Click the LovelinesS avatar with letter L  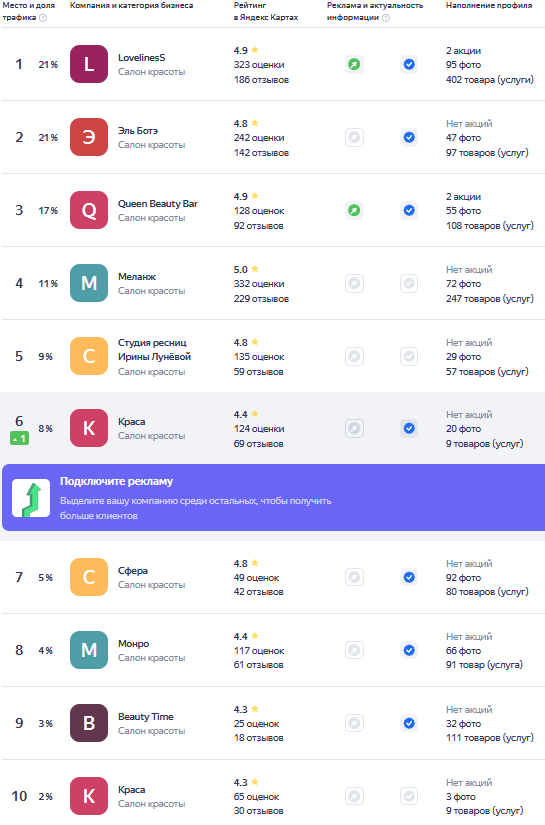[89, 64]
